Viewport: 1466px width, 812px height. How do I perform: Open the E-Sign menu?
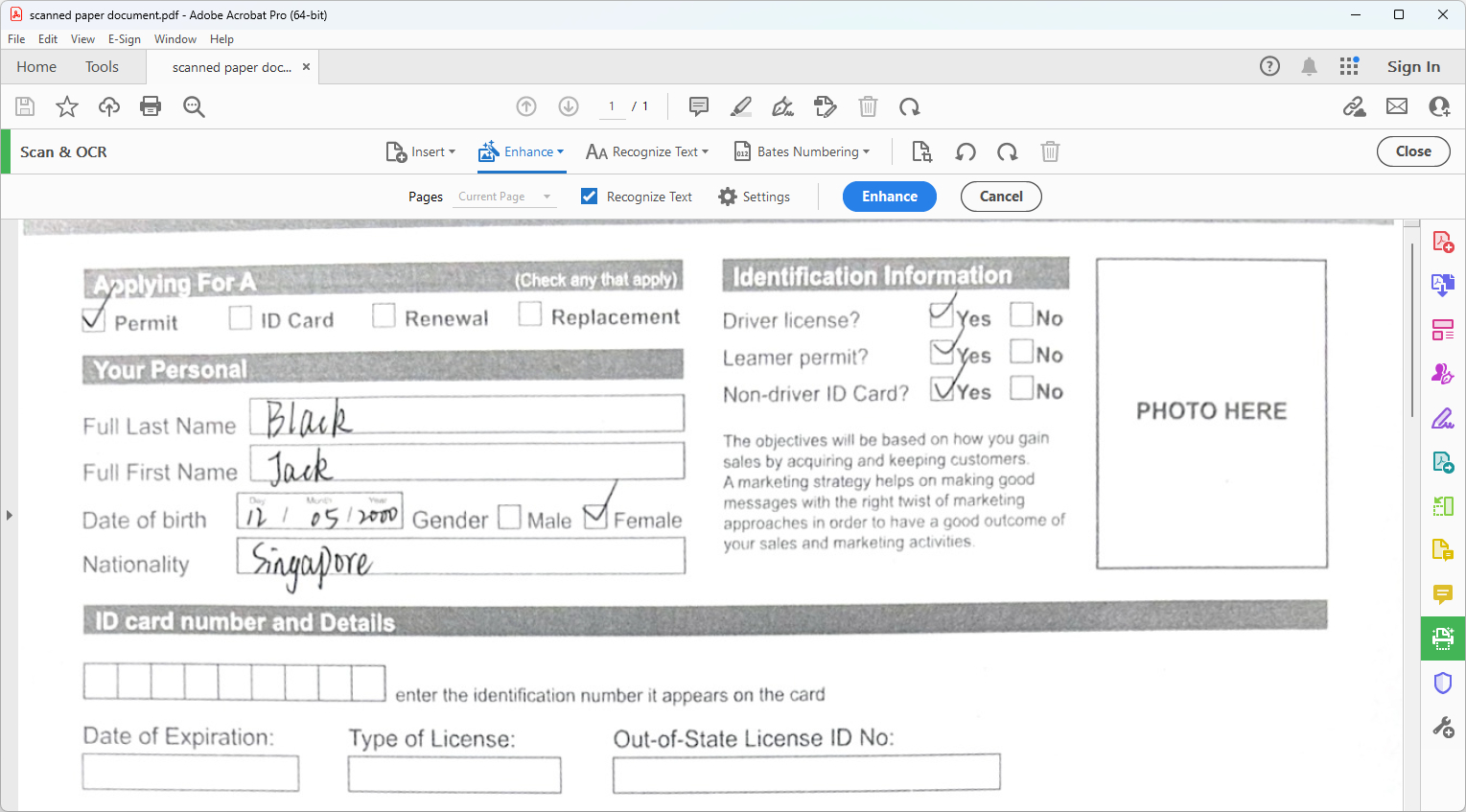(x=125, y=39)
